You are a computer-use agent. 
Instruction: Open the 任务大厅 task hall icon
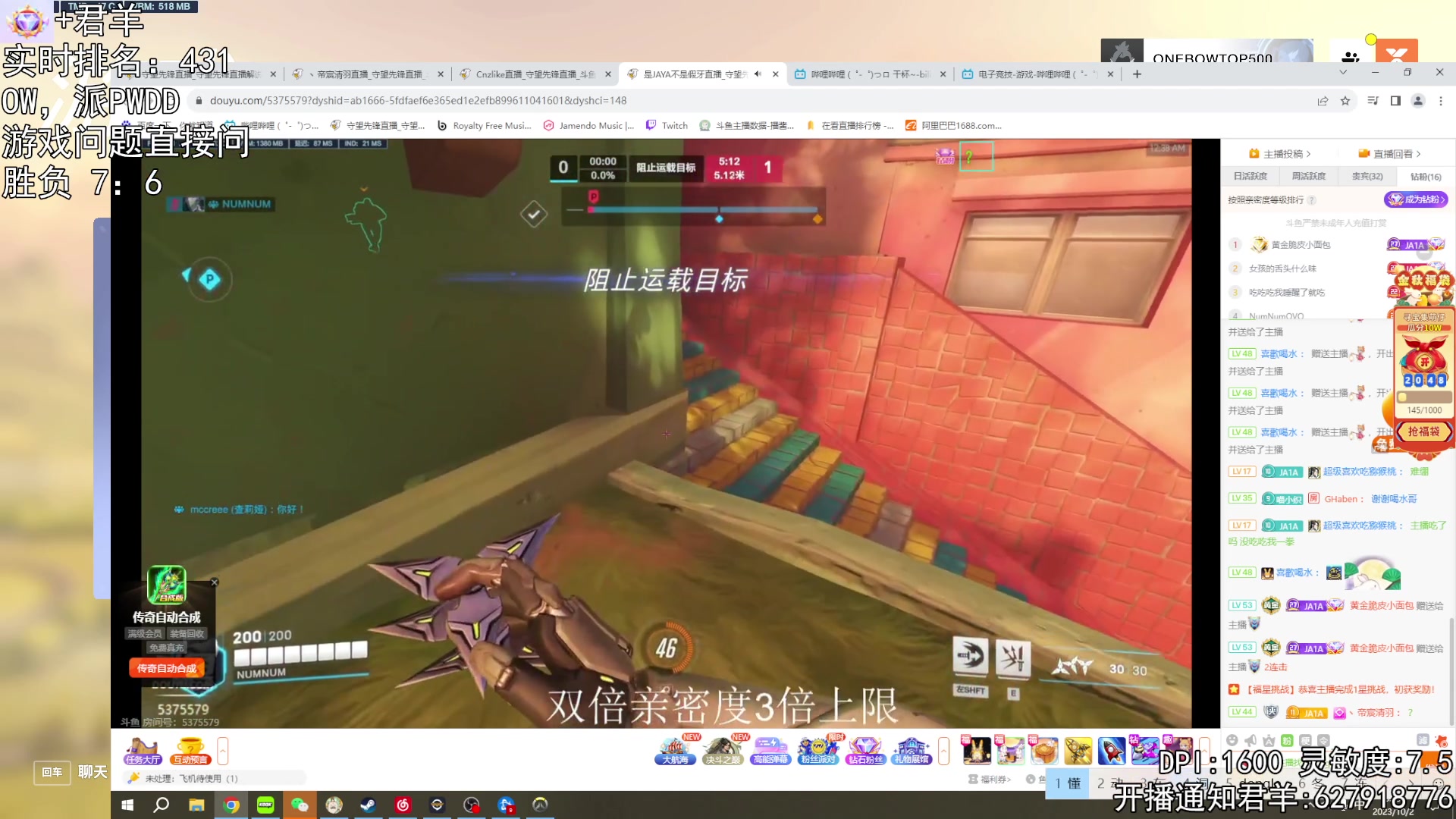tap(143, 751)
